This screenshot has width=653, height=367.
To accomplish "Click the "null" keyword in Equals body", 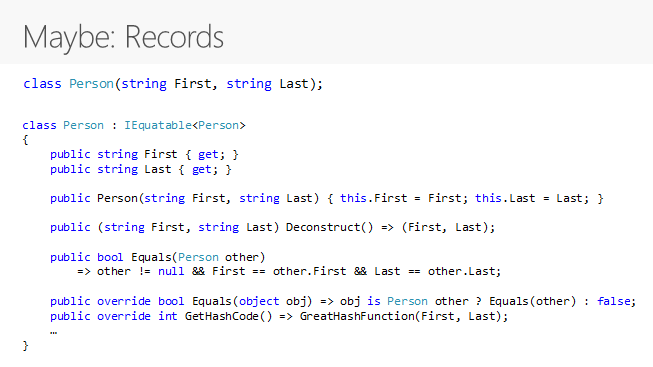I will [171, 272].
